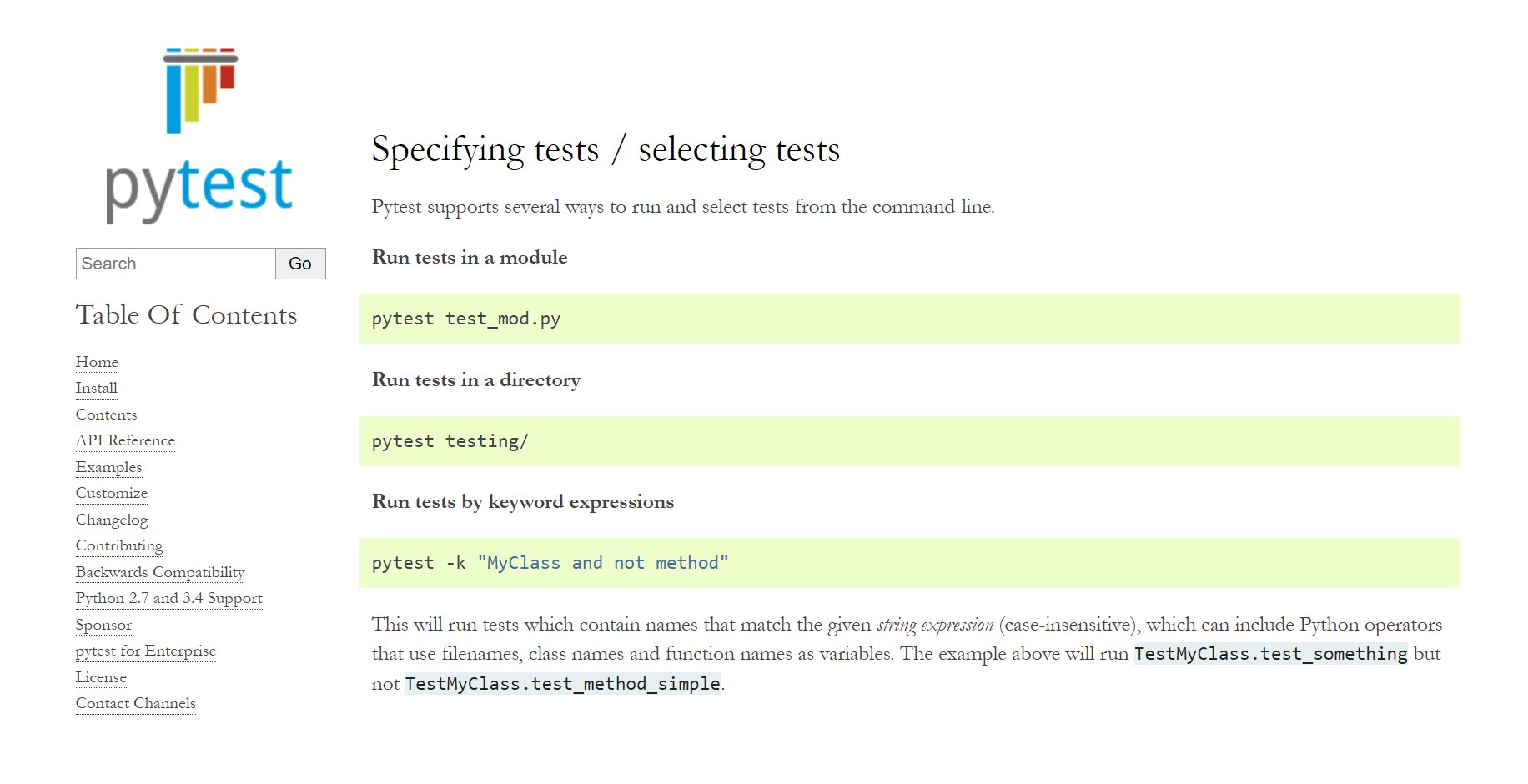Open the Customize link
Viewport: 1528px width, 784px height.
(111, 493)
